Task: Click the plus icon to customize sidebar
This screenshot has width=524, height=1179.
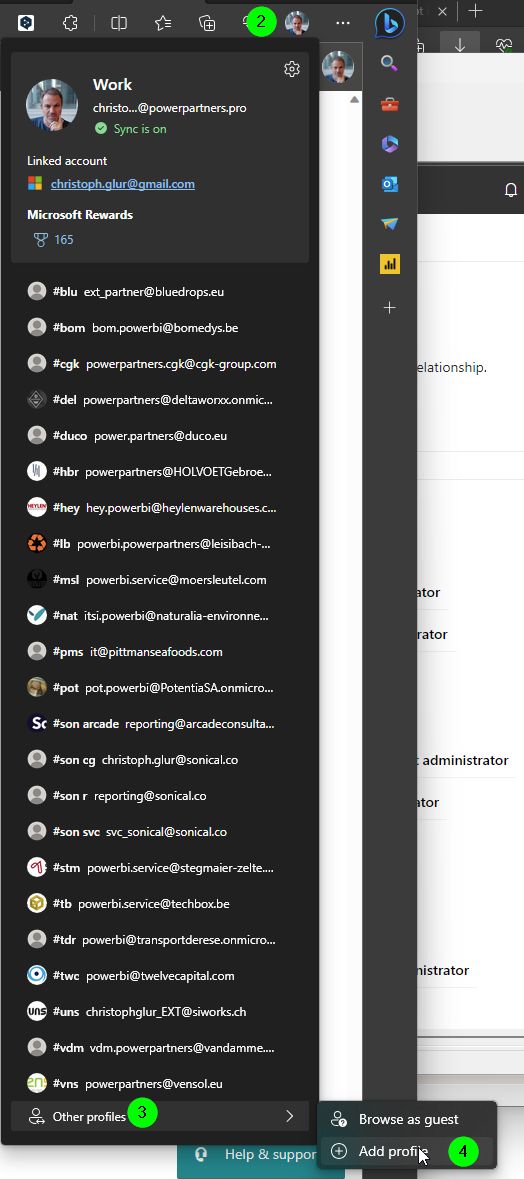Action: pos(389,307)
